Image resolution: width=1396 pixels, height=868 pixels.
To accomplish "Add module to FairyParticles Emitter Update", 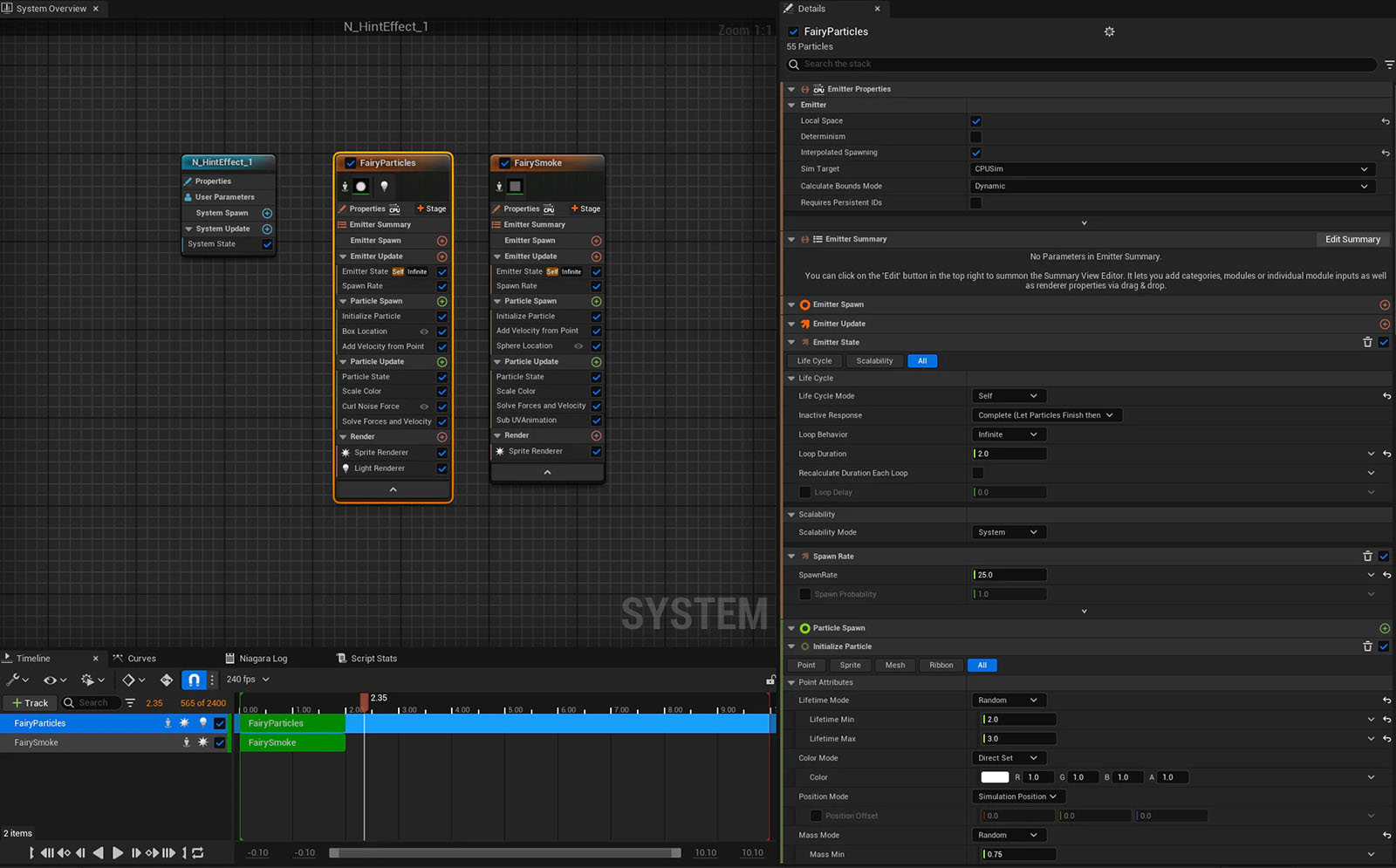I will pyautogui.click(x=441, y=256).
